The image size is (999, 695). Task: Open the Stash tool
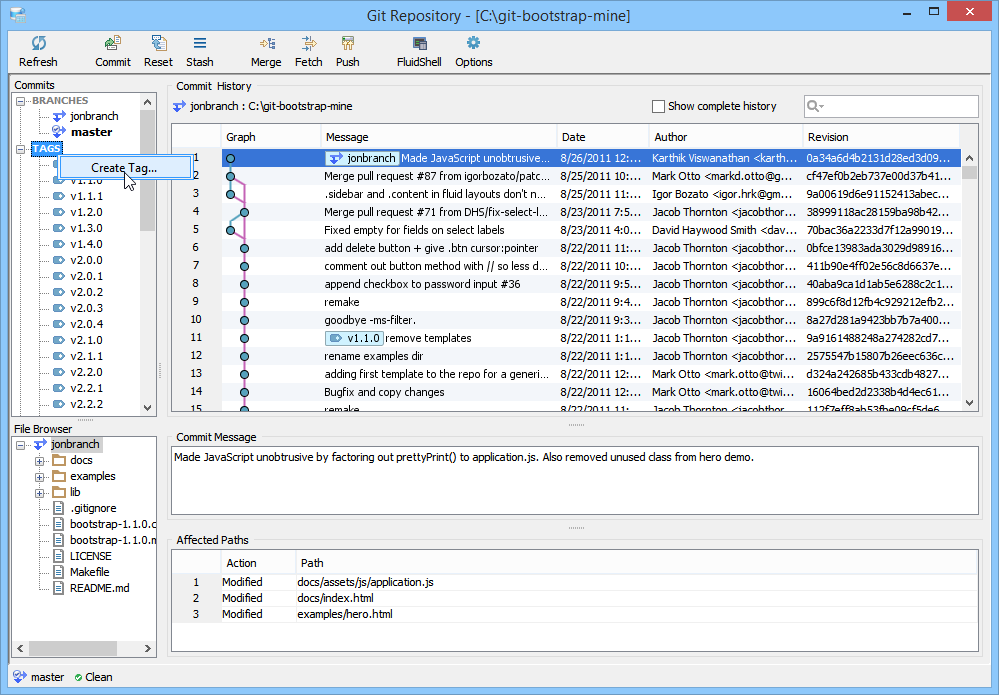(x=200, y=44)
